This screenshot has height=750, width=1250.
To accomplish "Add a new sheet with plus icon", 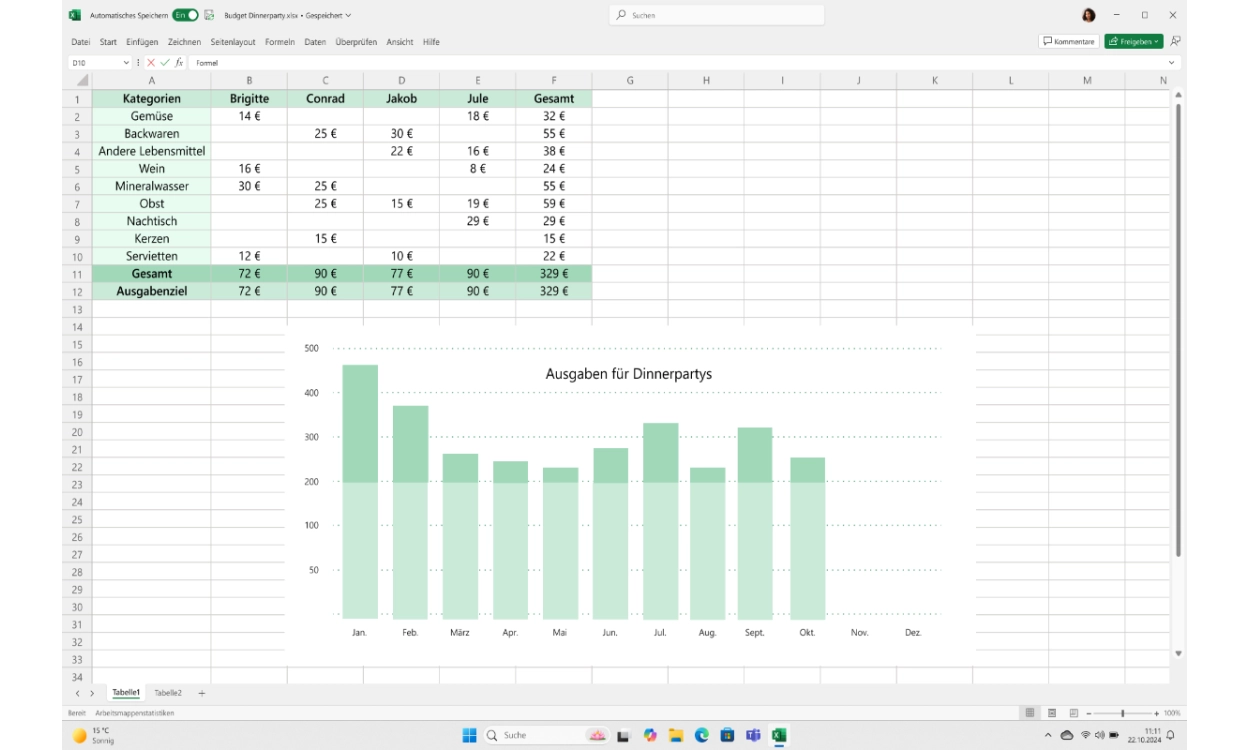I will [201, 693].
